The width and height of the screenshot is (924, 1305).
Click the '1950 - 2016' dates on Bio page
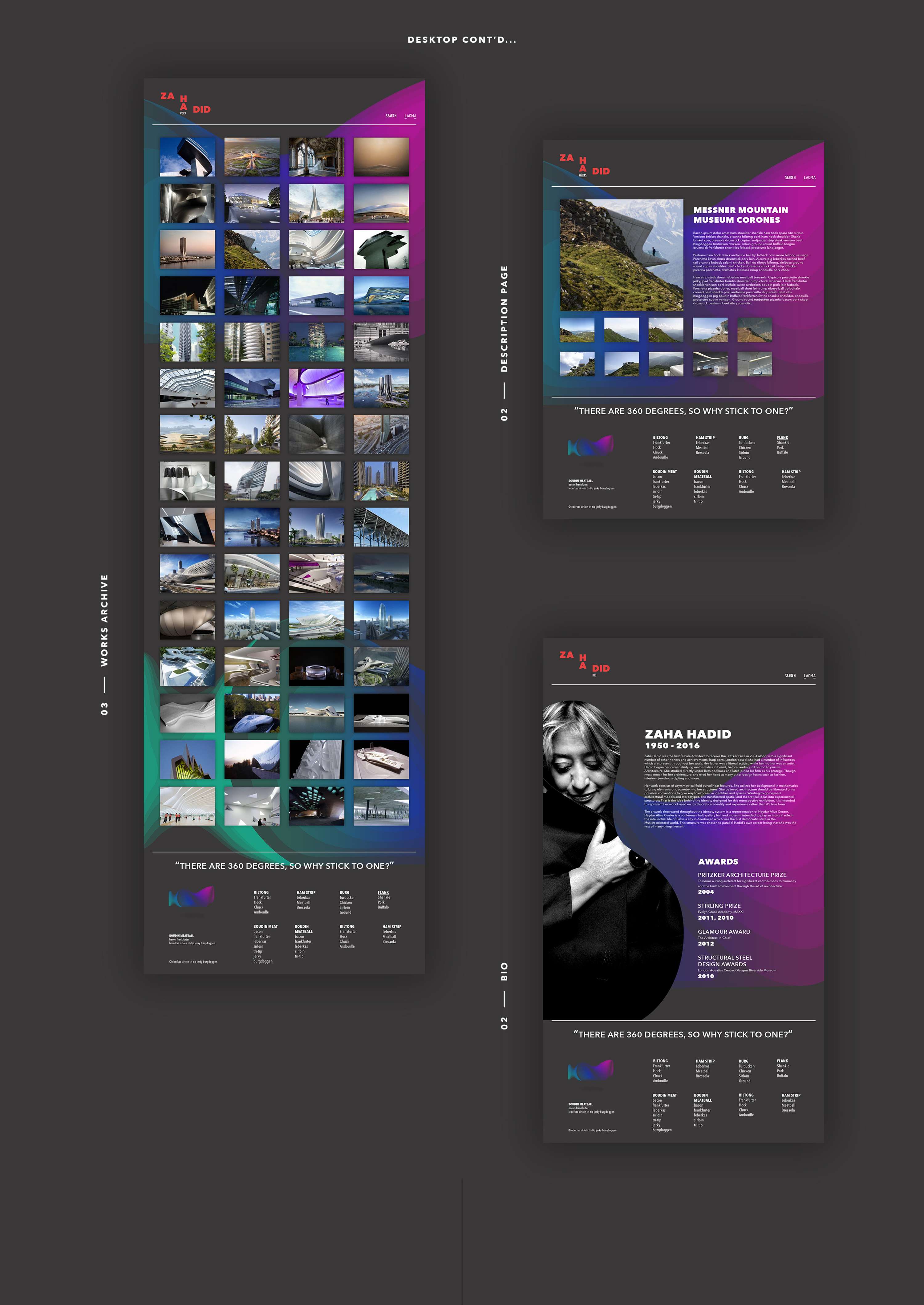pos(672,746)
